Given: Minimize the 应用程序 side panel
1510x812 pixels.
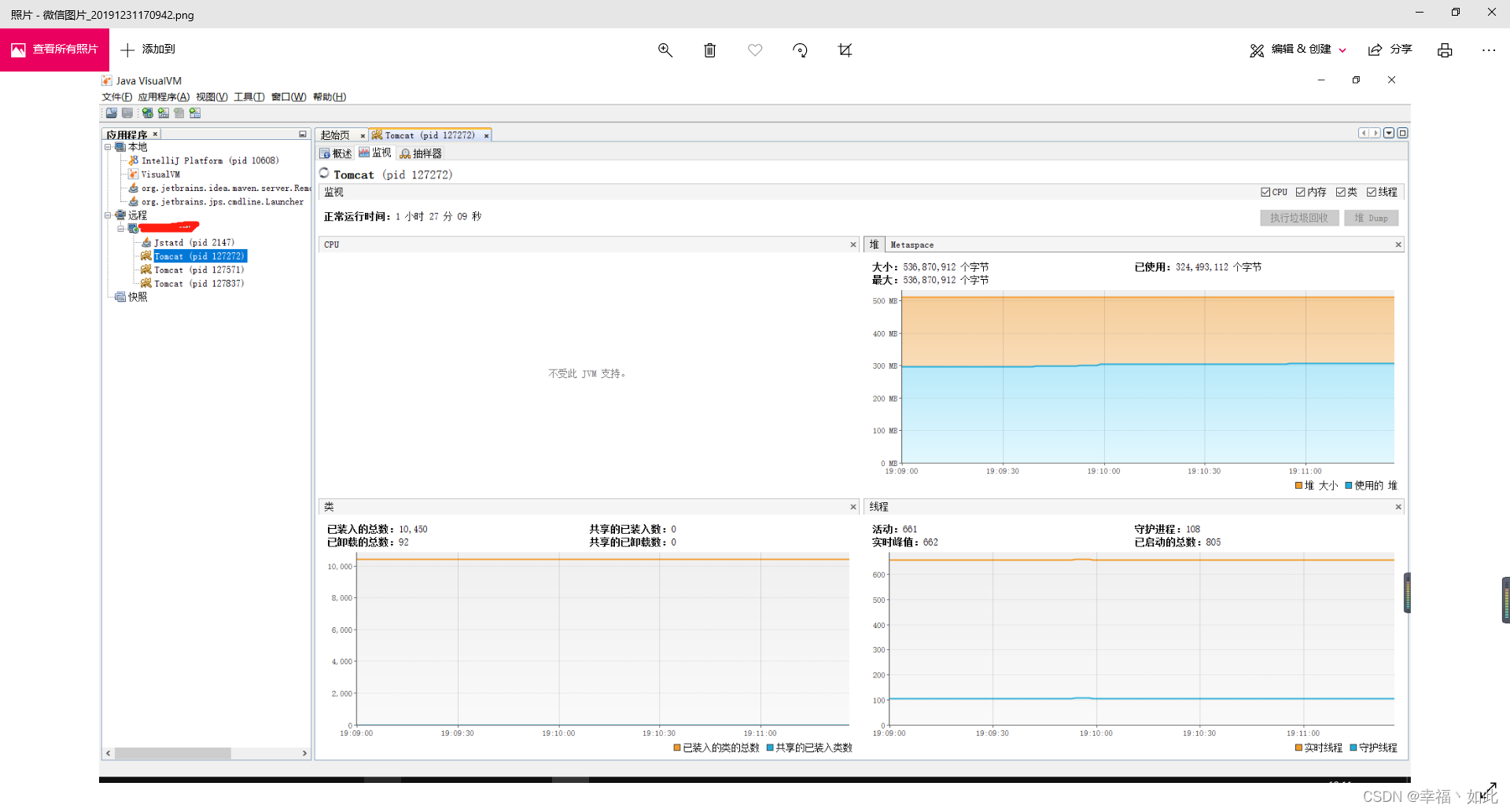Looking at the screenshot, I should 303,134.
